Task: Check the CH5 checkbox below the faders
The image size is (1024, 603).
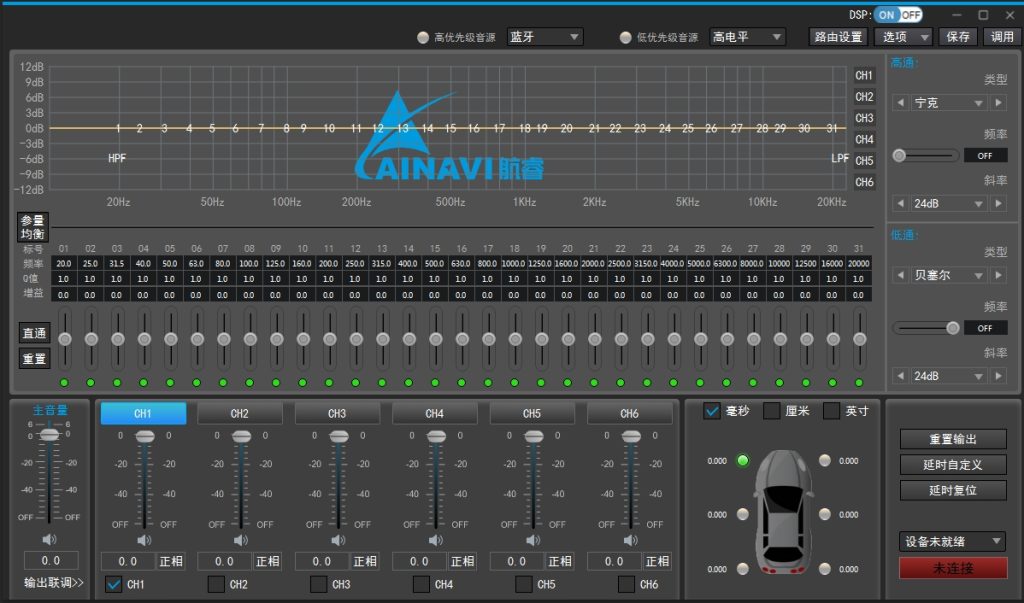Action: pos(524,584)
